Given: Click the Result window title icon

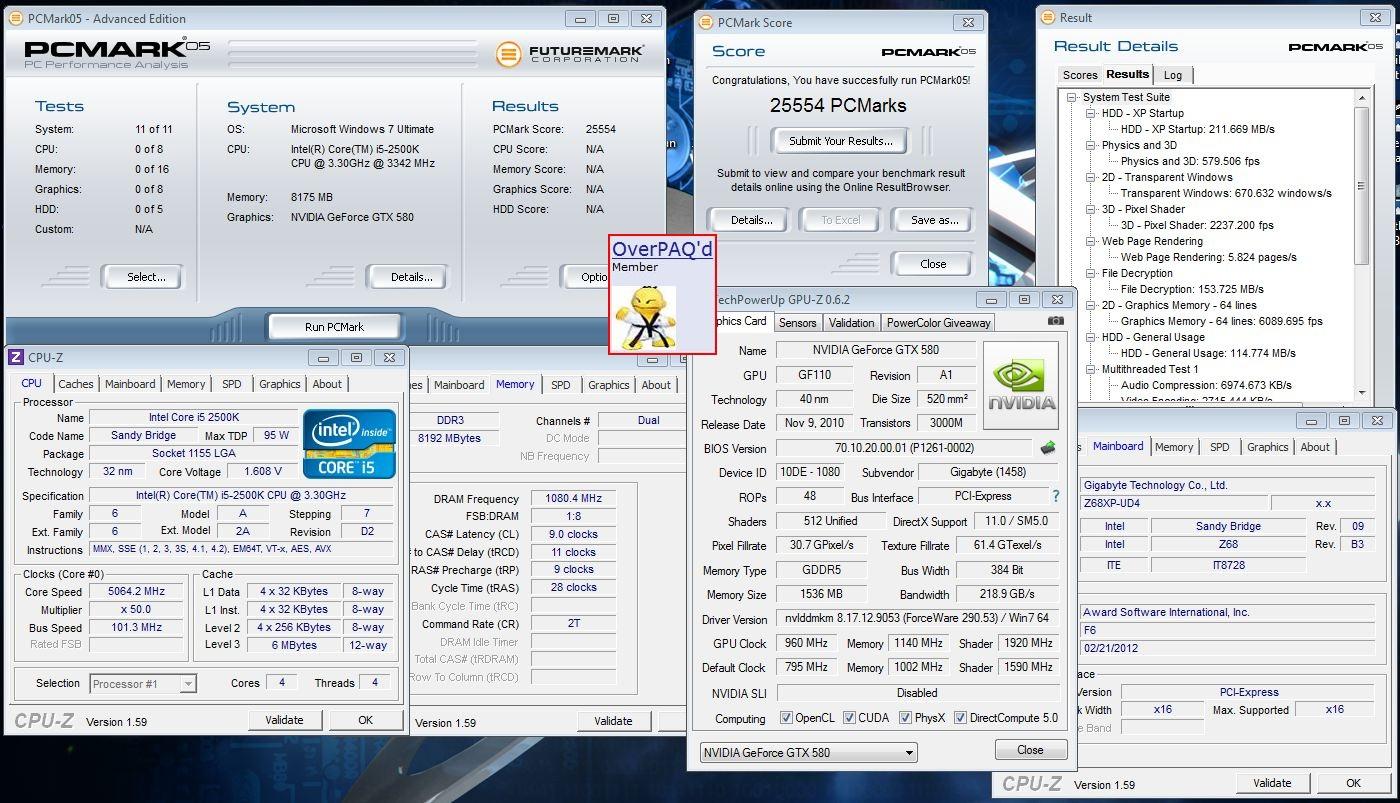Looking at the screenshot, I should (1047, 17).
